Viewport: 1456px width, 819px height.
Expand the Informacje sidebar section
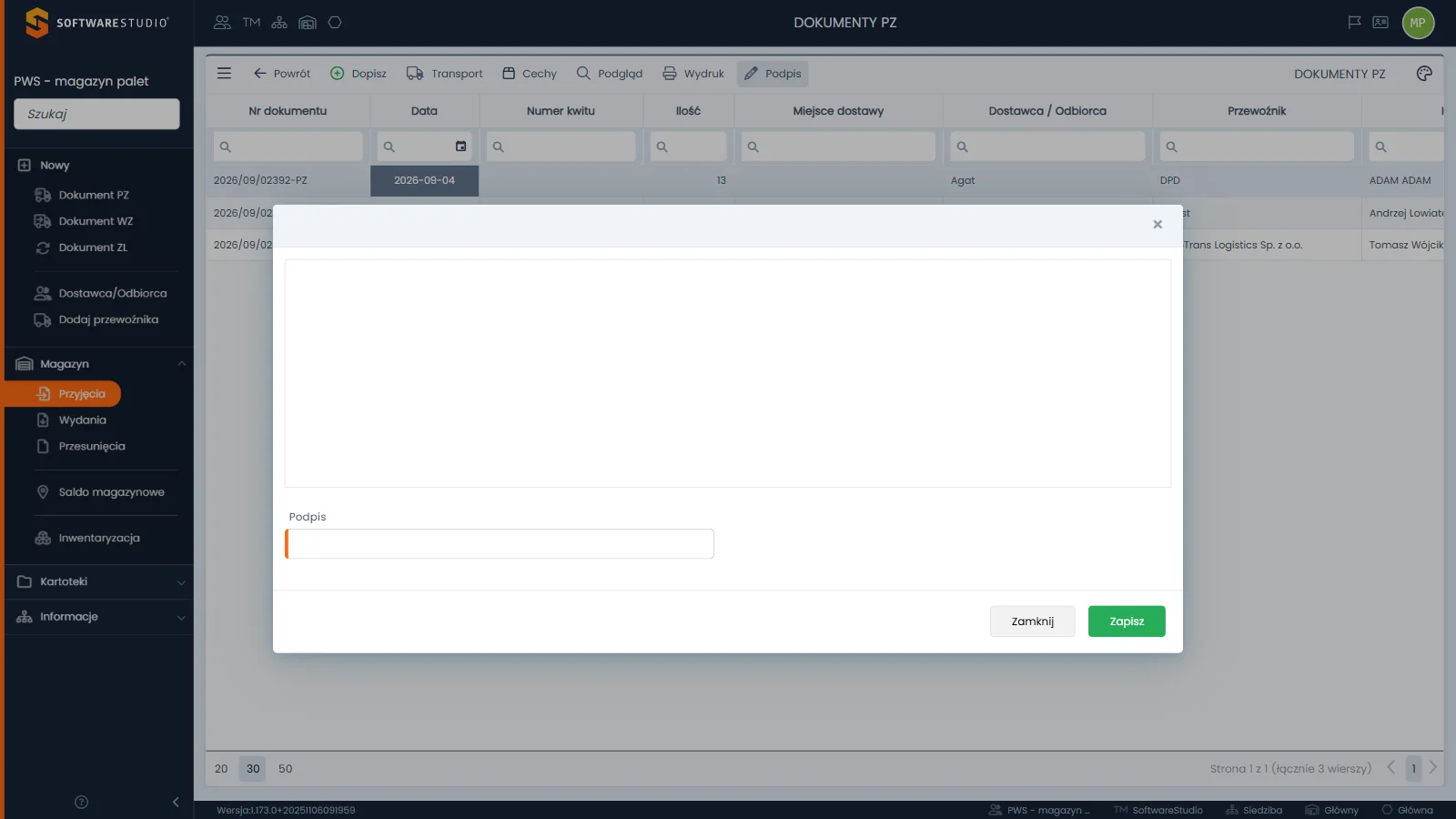98,617
